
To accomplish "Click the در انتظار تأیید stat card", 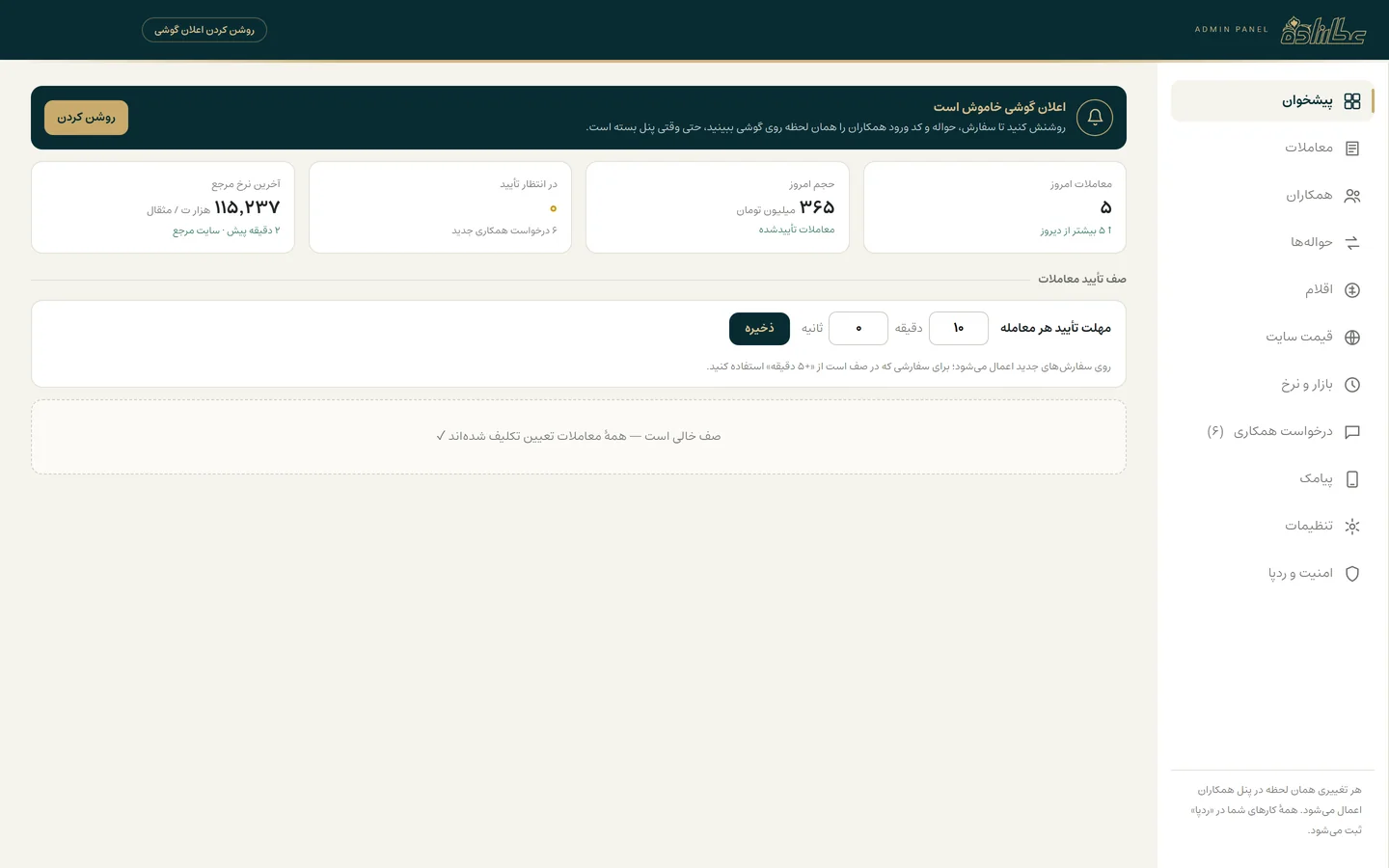I will coord(440,207).
